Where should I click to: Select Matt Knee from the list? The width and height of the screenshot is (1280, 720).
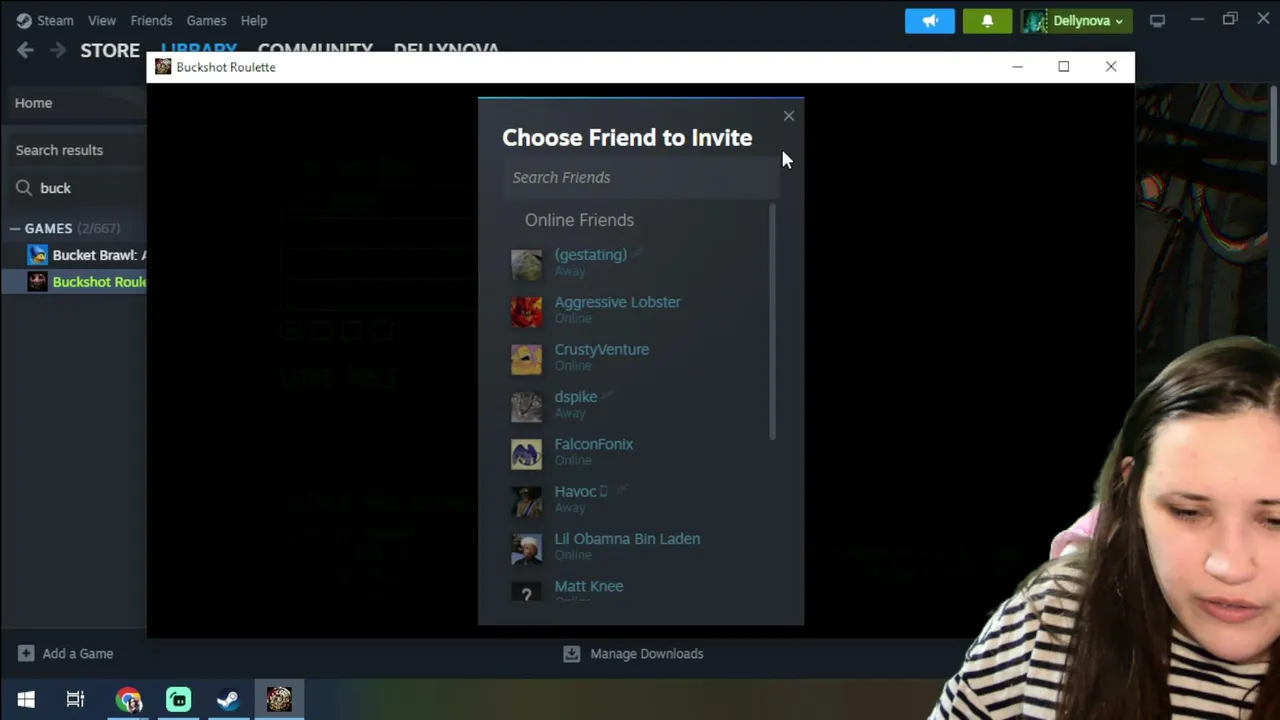point(588,586)
